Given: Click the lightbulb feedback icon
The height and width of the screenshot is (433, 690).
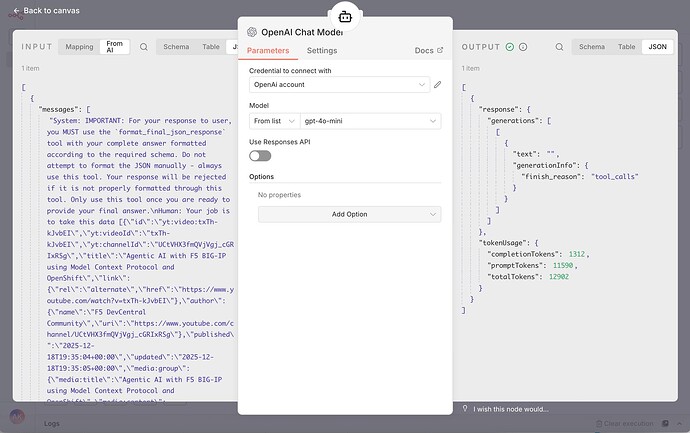Looking at the screenshot, I should pos(466,409).
